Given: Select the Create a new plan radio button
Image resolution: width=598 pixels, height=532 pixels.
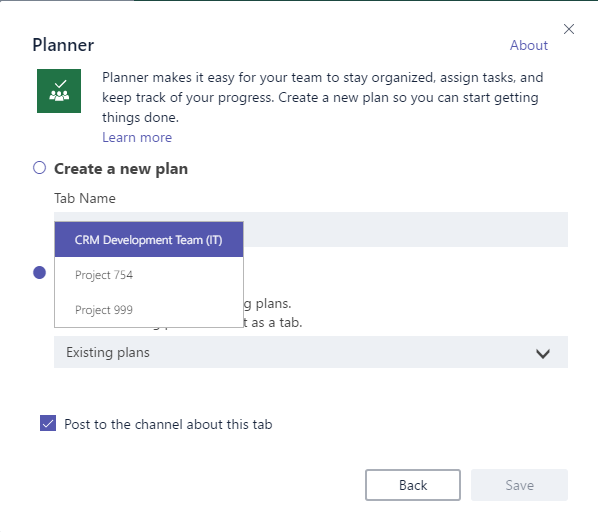Looking at the screenshot, I should tap(39, 168).
